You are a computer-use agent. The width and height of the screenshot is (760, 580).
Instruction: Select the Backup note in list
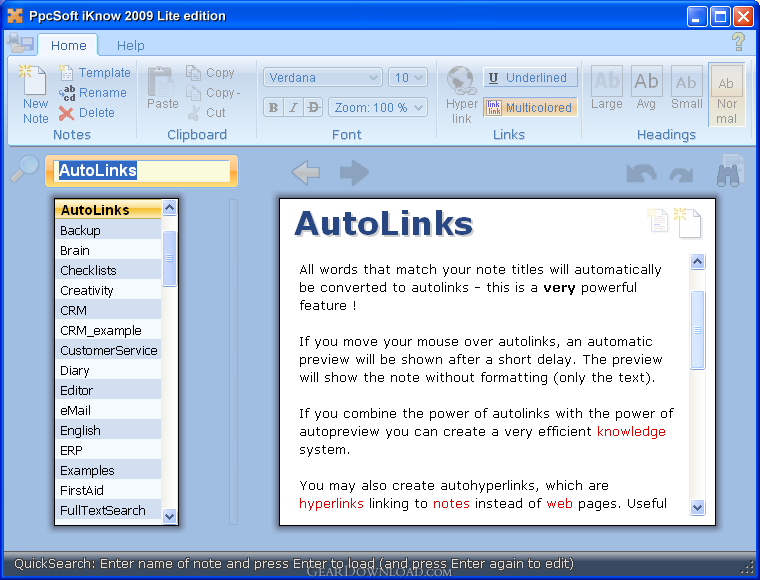pos(109,230)
